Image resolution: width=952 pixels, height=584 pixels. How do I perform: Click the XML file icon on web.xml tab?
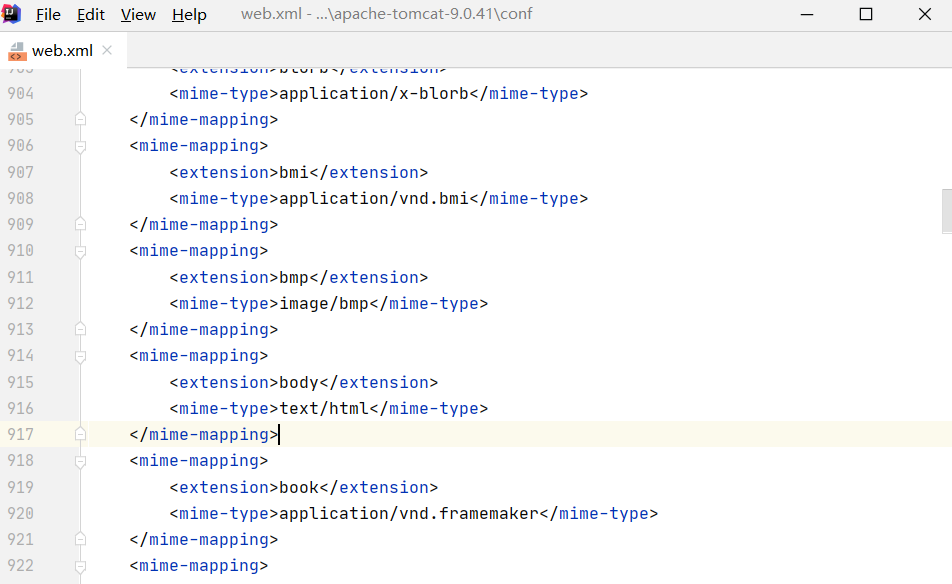click(x=17, y=51)
